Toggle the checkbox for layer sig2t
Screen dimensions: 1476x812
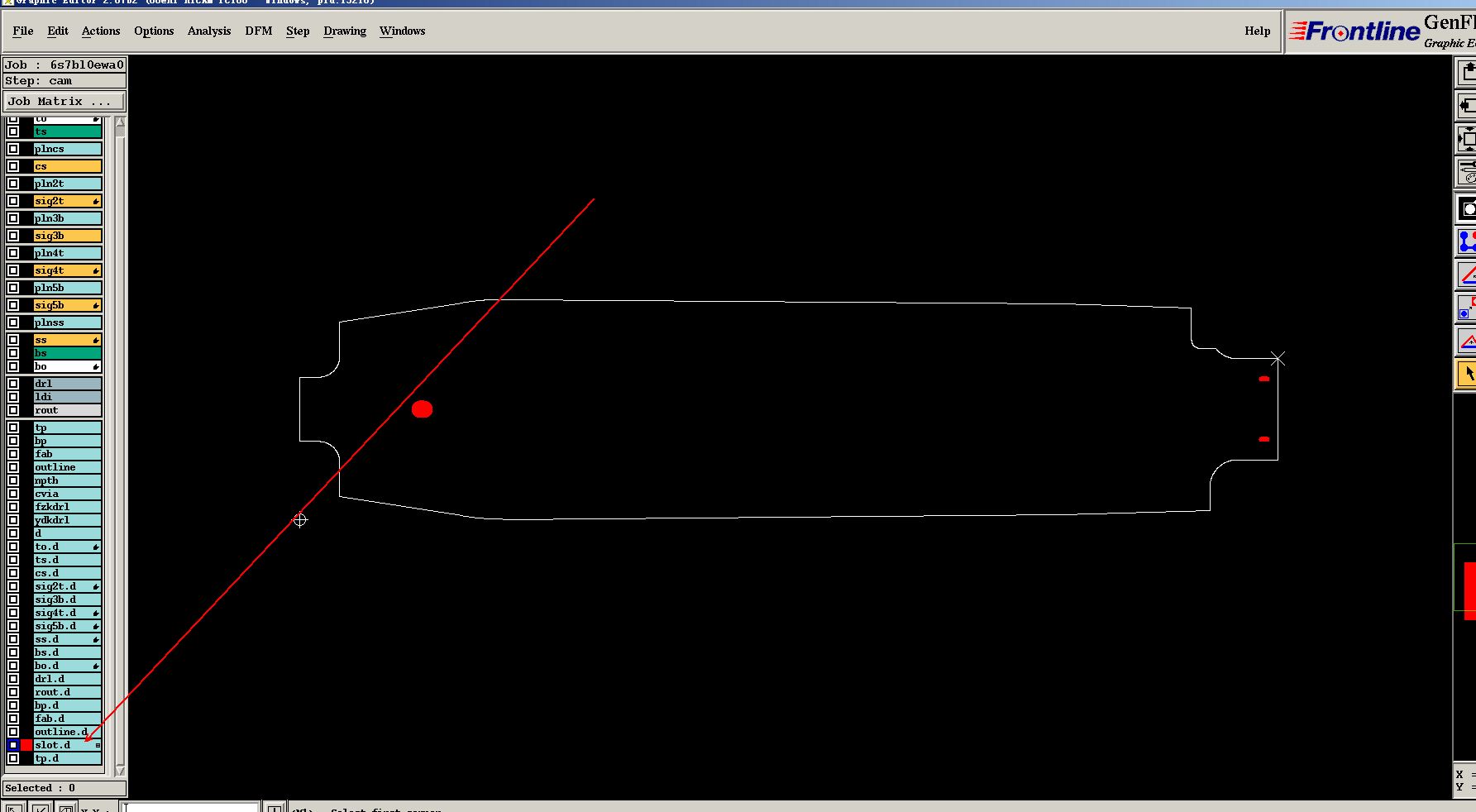[x=13, y=201]
